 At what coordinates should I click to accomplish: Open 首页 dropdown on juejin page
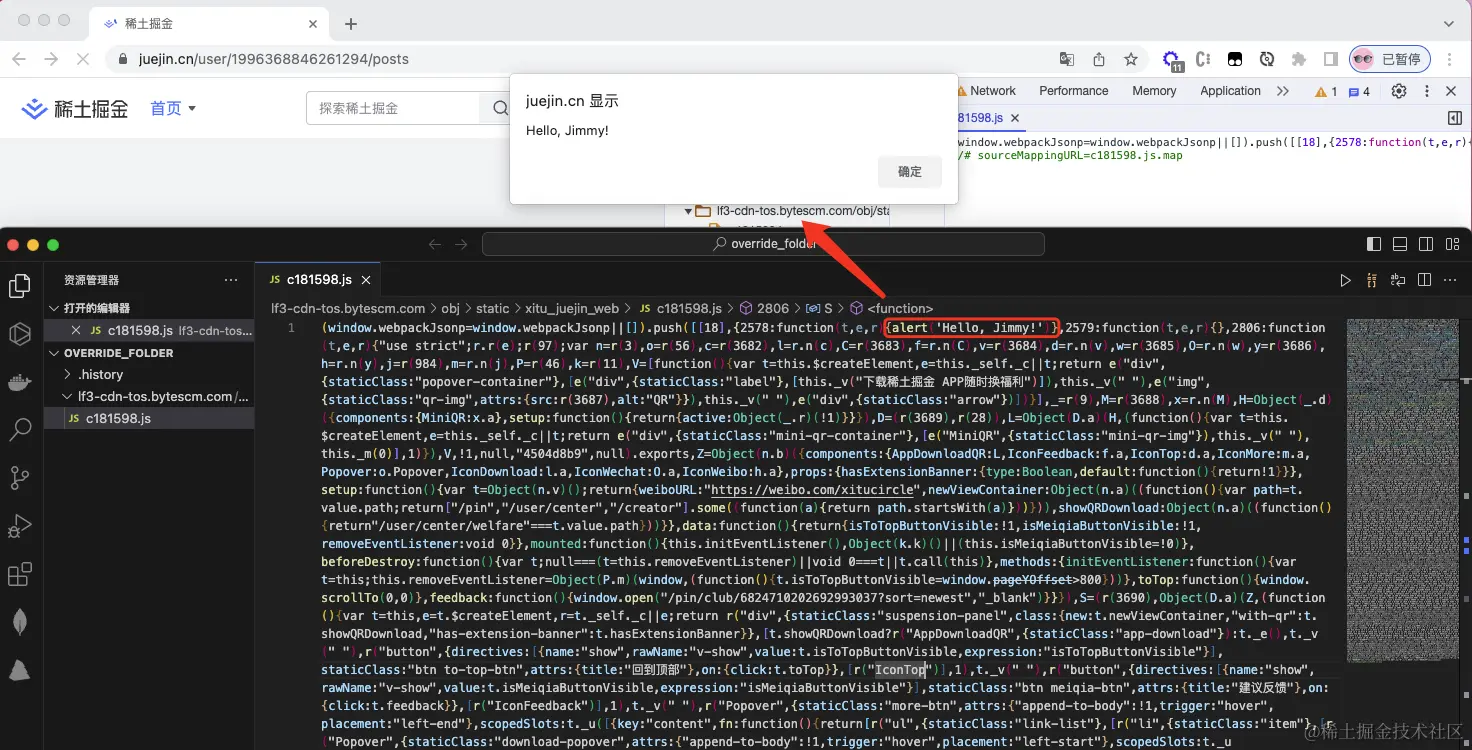173,108
